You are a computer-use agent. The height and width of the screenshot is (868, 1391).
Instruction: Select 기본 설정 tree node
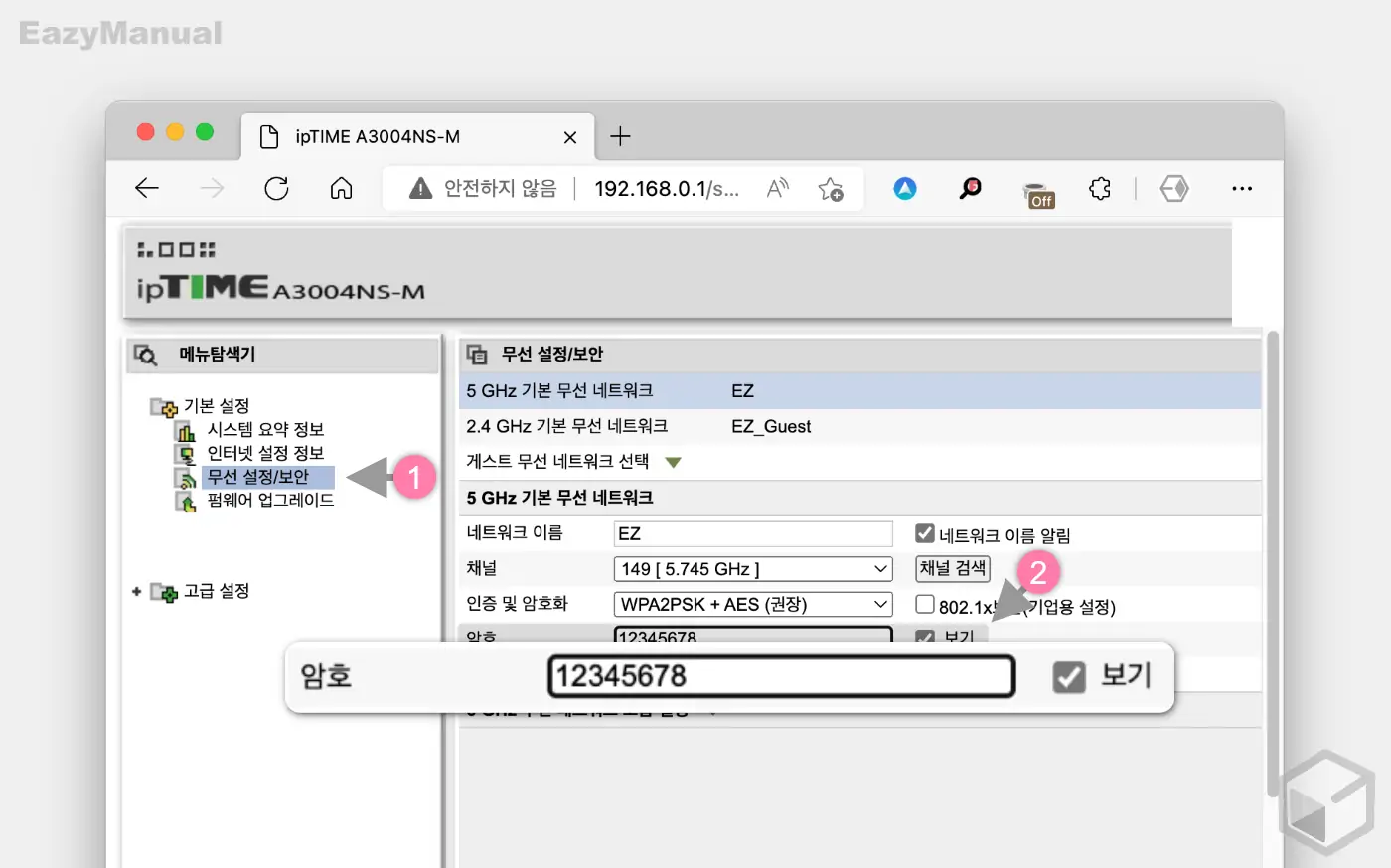coord(217,405)
